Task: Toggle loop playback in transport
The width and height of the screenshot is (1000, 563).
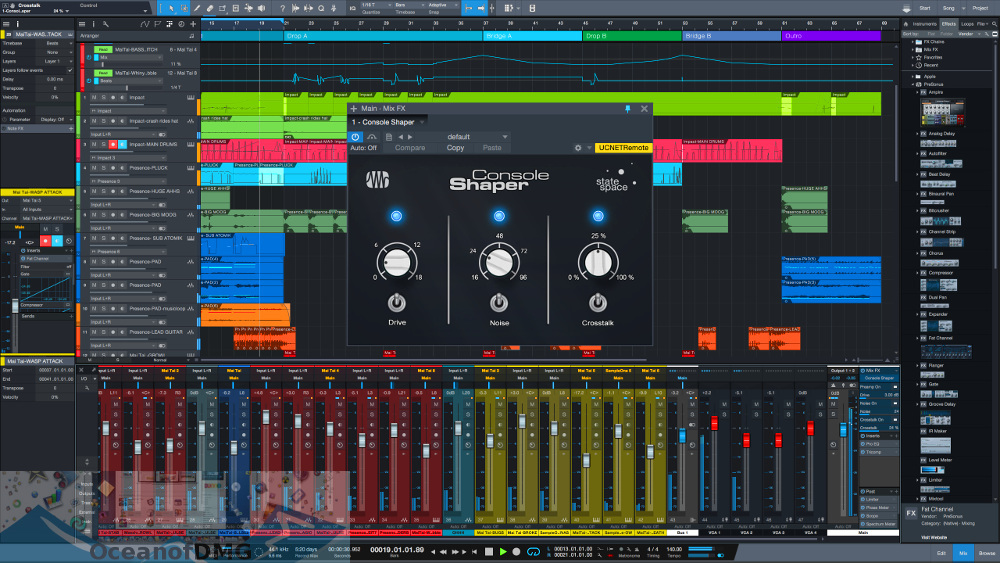Action: 533,552
